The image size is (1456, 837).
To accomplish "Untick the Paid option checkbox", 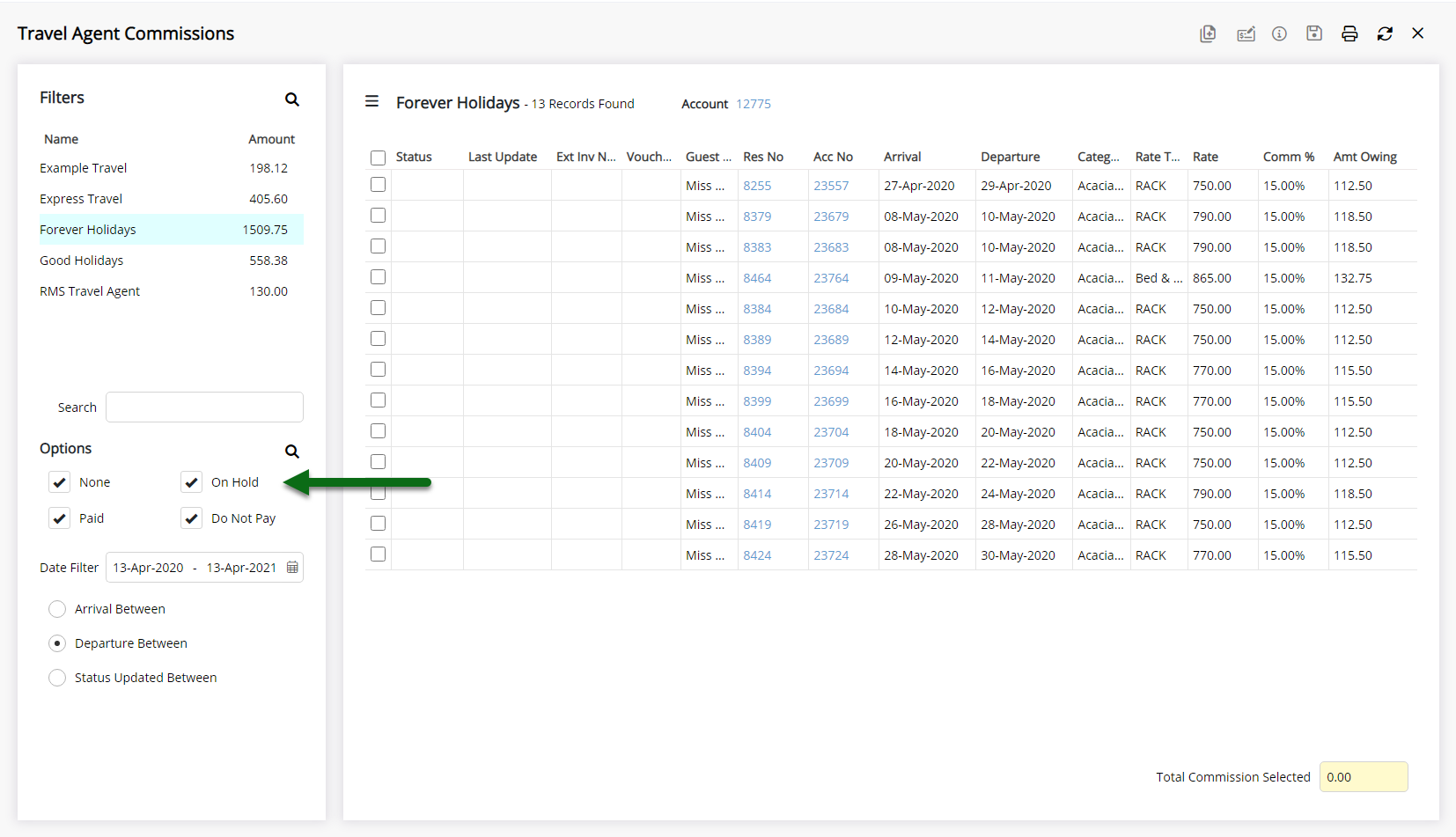I will [59, 518].
